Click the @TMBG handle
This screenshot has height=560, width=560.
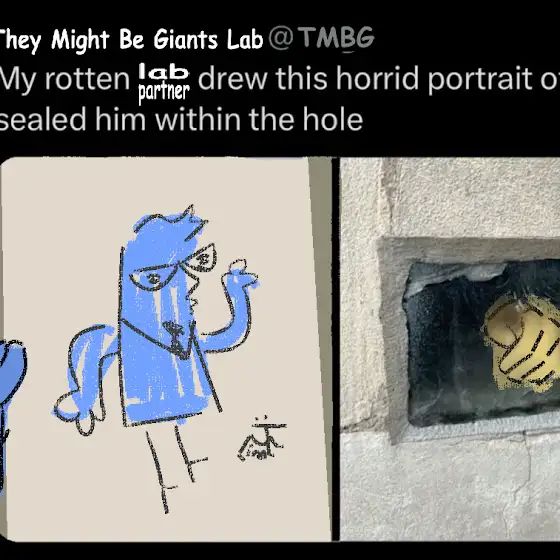(x=321, y=38)
